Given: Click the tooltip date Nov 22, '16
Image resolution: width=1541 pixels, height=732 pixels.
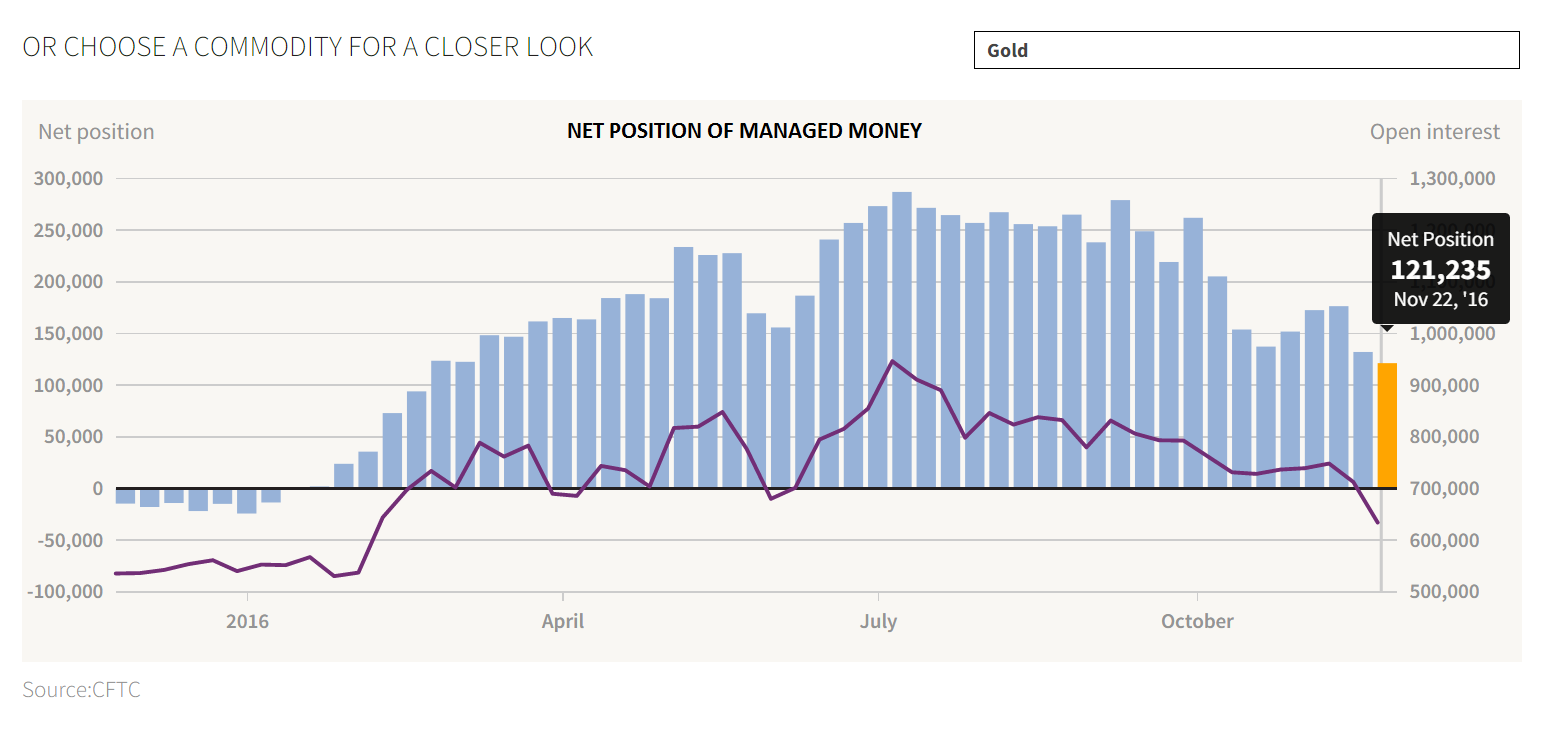Looking at the screenshot, I should (1440, 298).
